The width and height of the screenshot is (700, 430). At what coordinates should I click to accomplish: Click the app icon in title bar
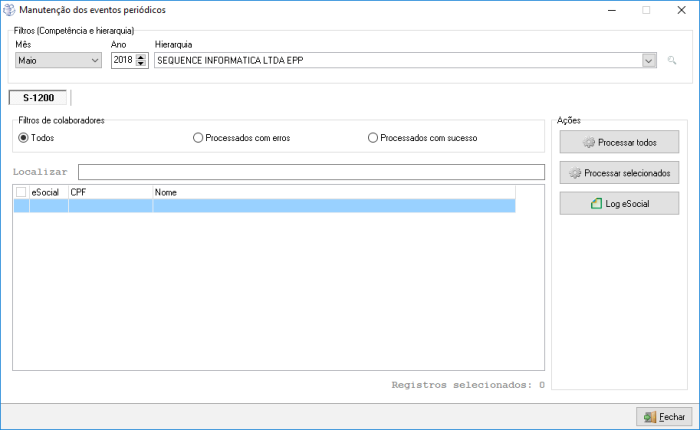[10, 10]
